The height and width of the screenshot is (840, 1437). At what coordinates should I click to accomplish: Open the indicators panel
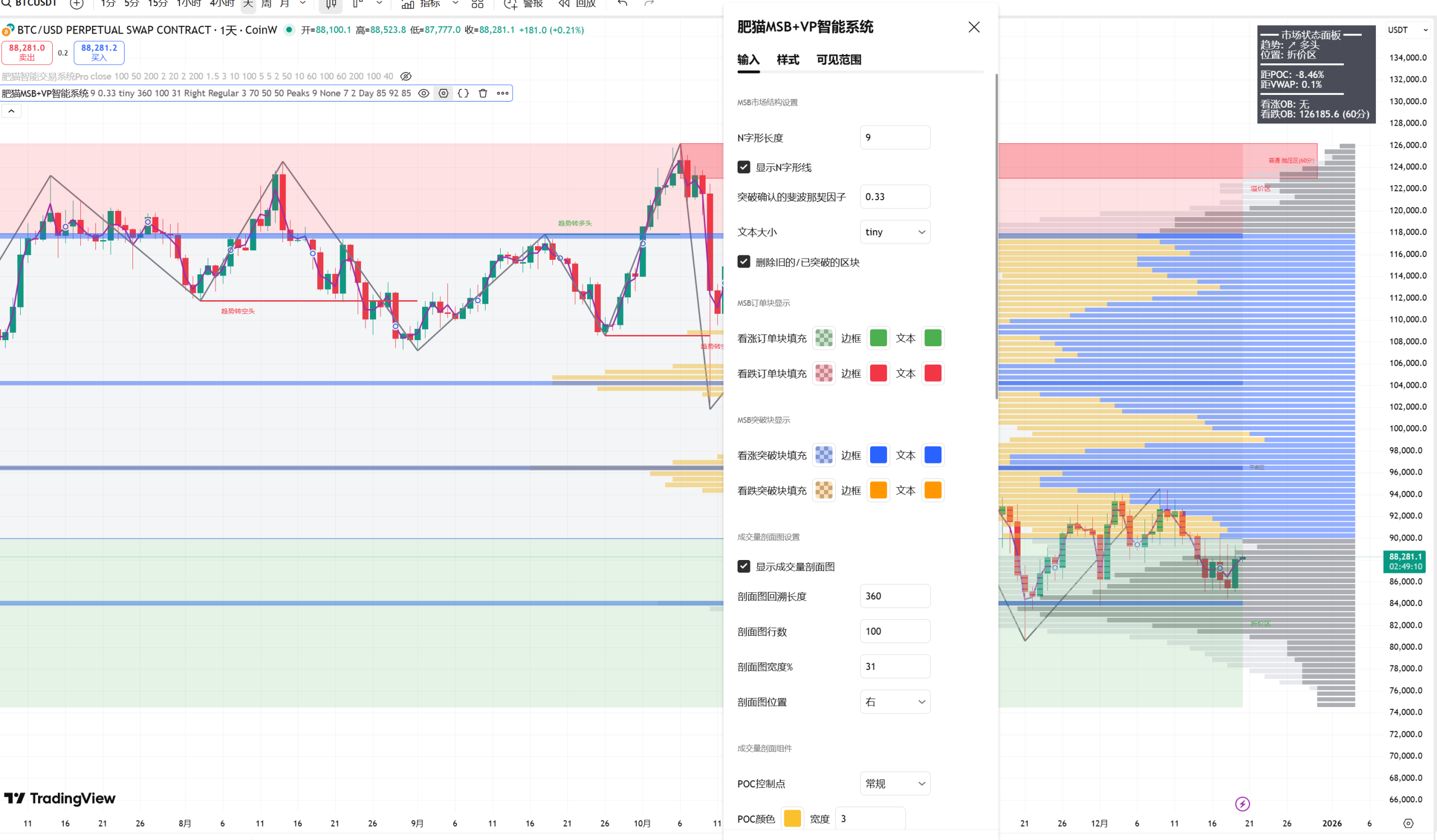click(421, 4)
